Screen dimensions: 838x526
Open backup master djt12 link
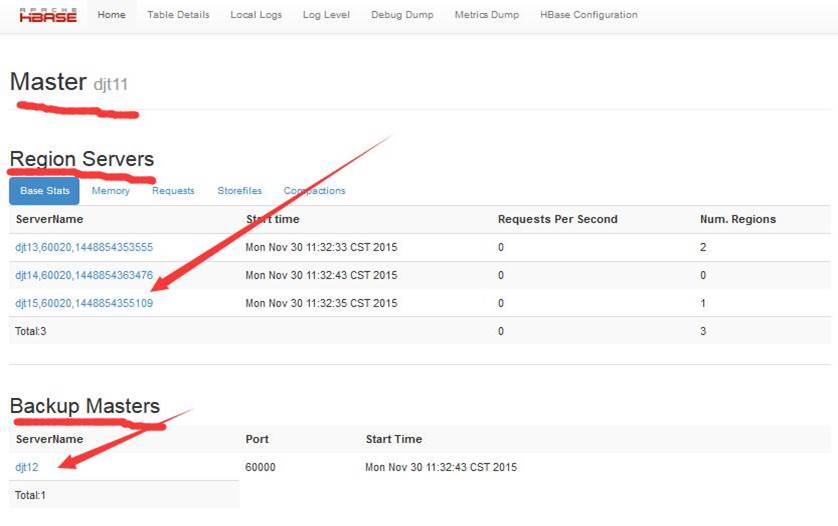coord(27,467)
